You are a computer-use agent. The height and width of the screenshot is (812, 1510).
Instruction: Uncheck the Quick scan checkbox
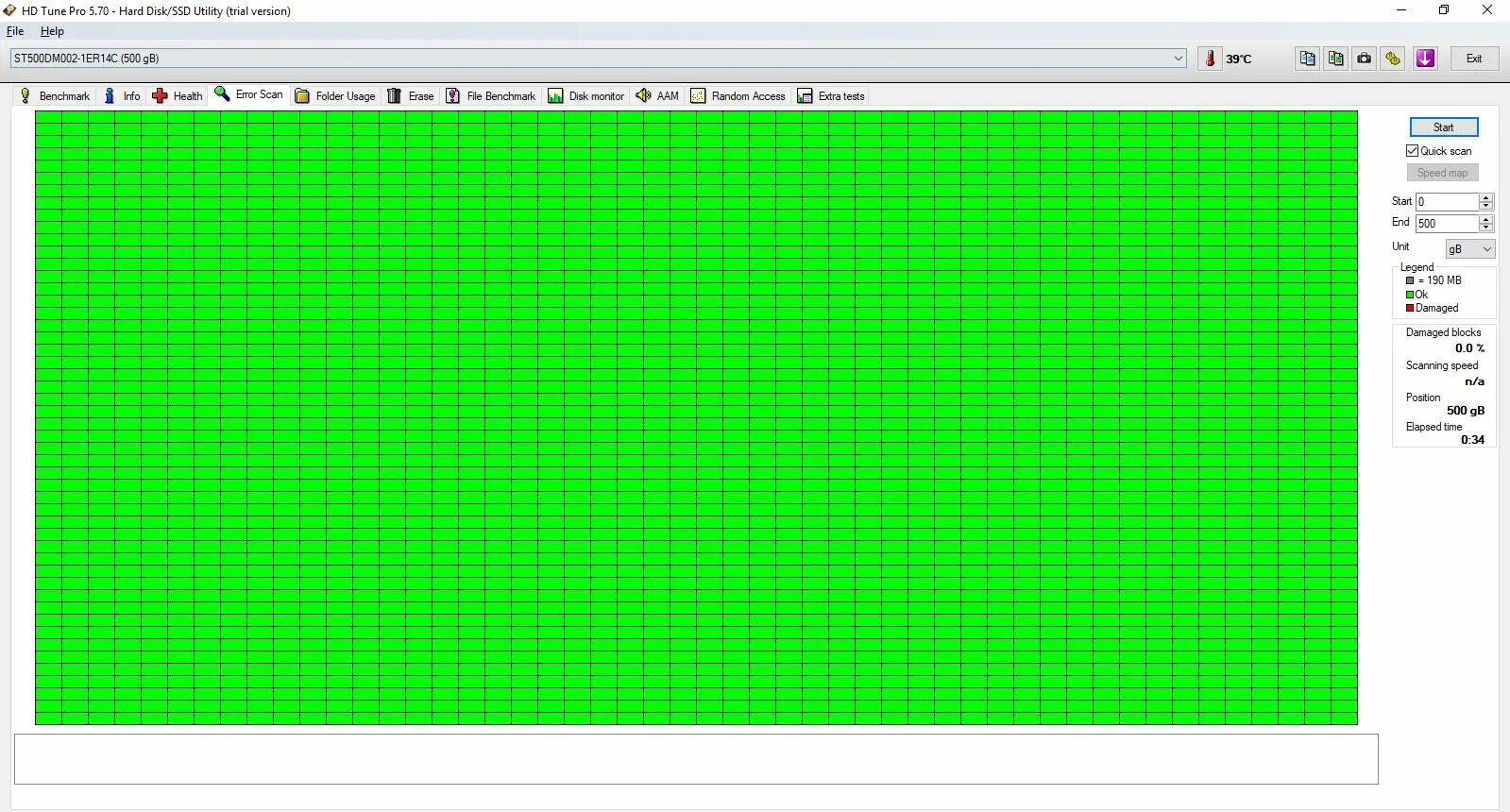tap(1413, 151)
